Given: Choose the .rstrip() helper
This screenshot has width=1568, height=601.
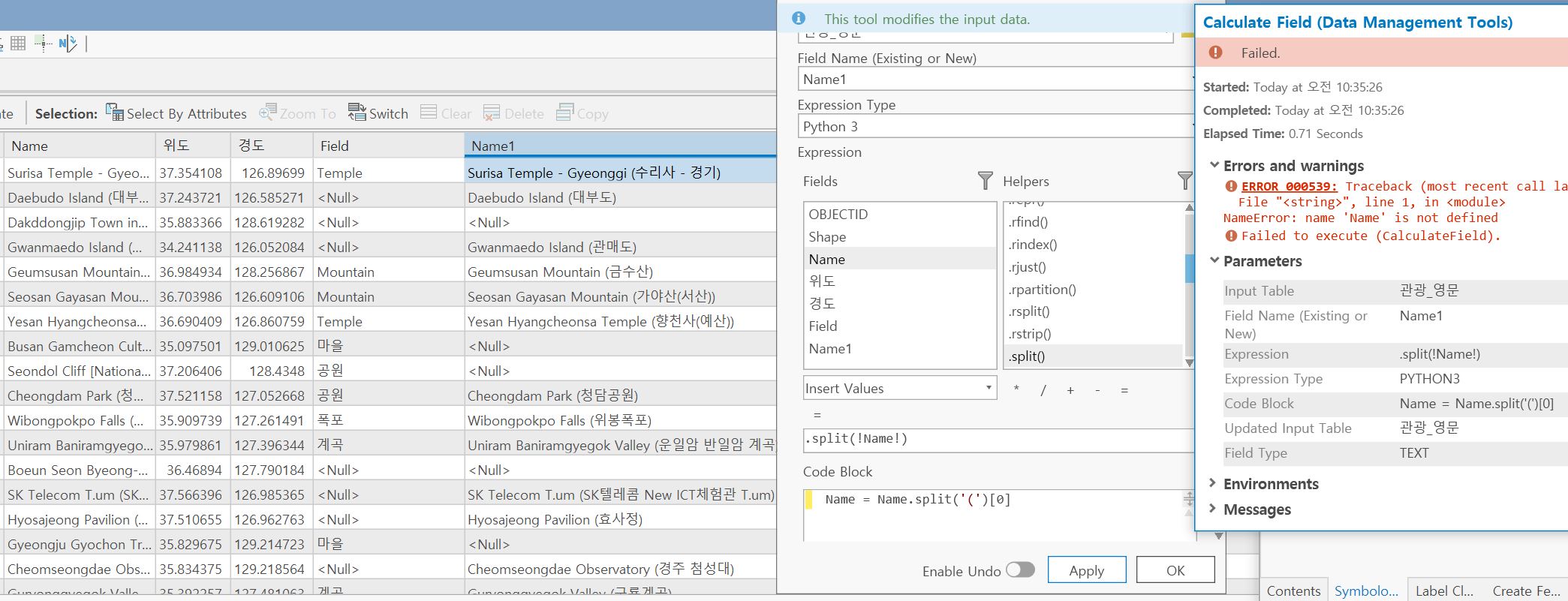Looking at the screenshot, I should [x=1094, y=334].
